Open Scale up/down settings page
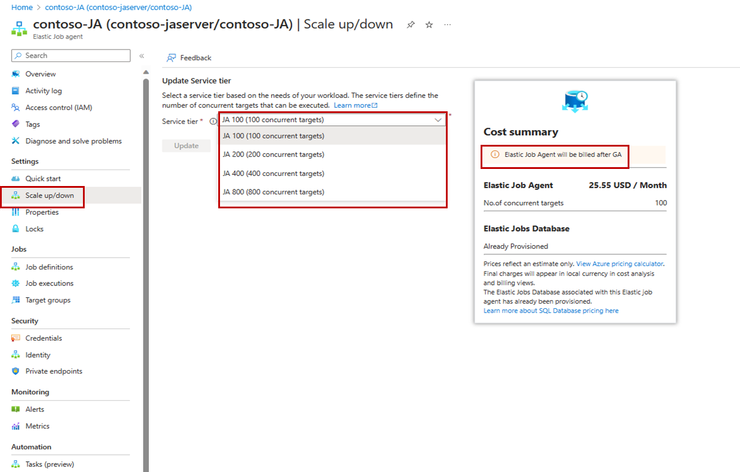740x472 pixels. coord(50,195)
